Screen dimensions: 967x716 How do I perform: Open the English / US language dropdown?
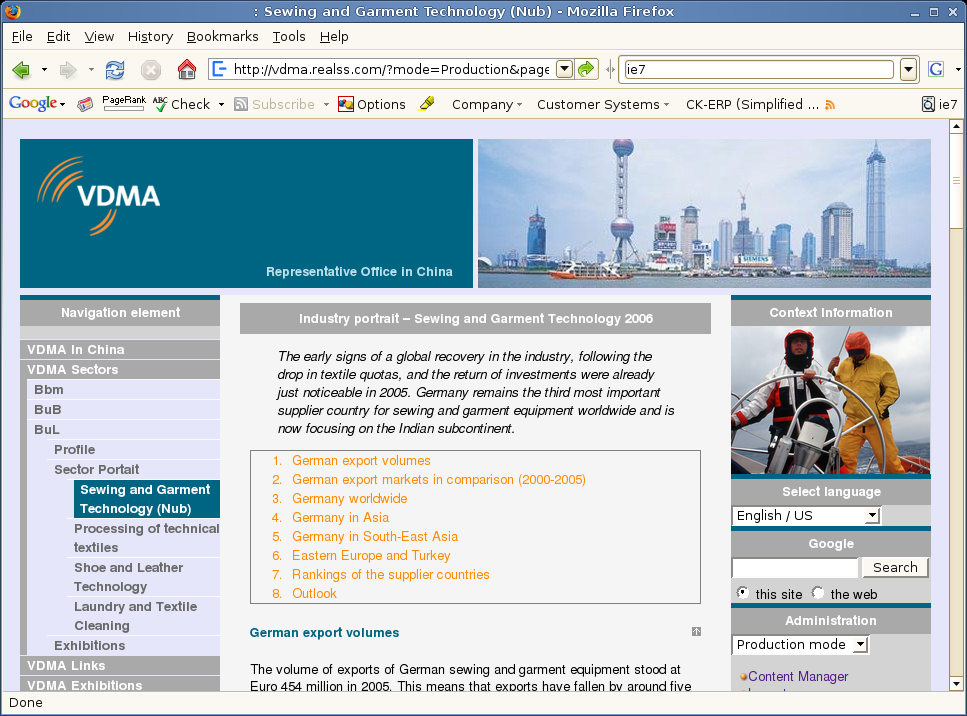tap(806, 516)
